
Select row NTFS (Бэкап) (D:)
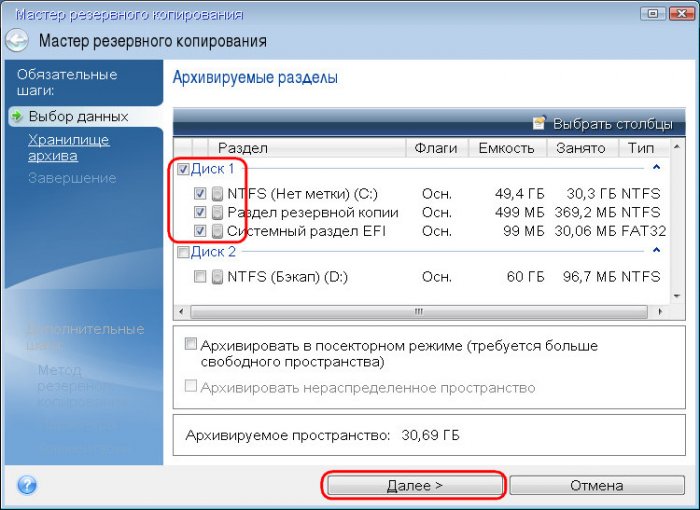click(422, 277)
